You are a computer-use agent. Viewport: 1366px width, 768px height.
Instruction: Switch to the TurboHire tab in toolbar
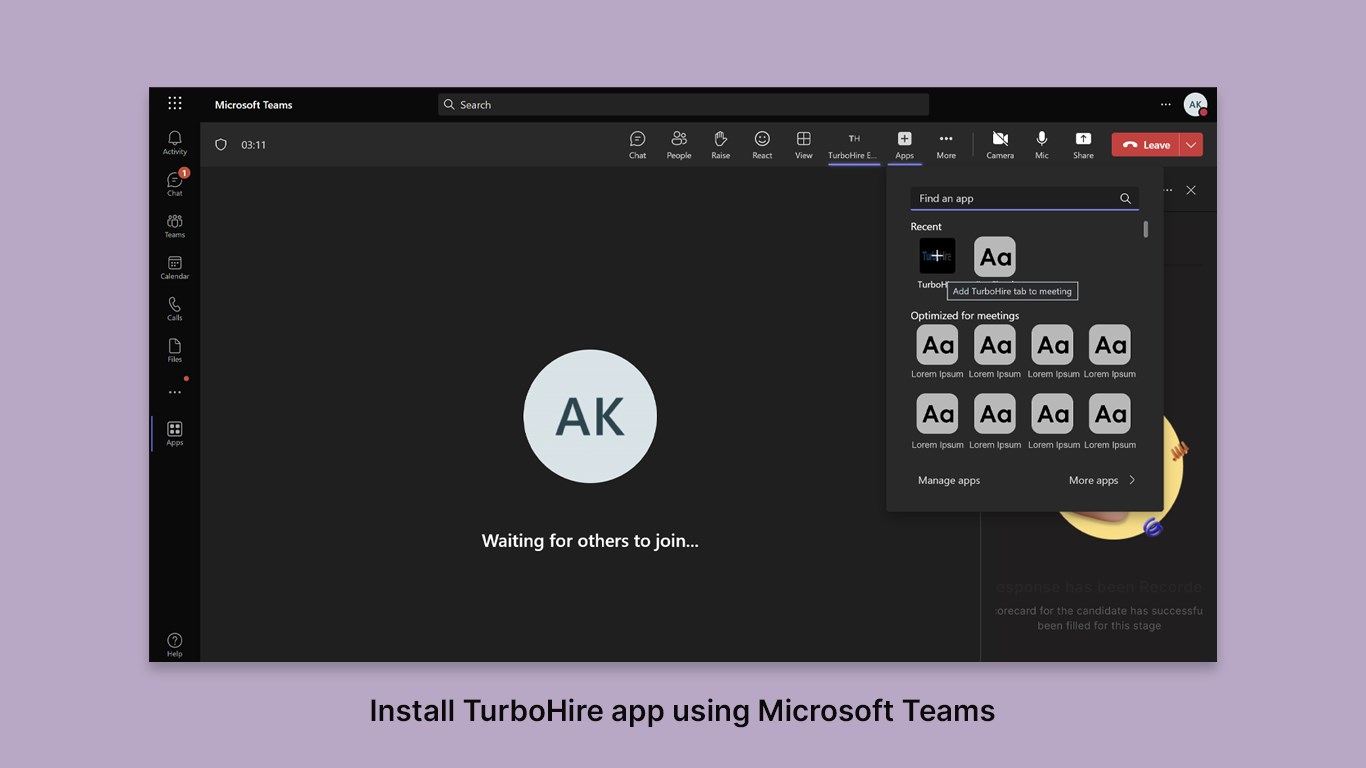click(x=854, y=146)
